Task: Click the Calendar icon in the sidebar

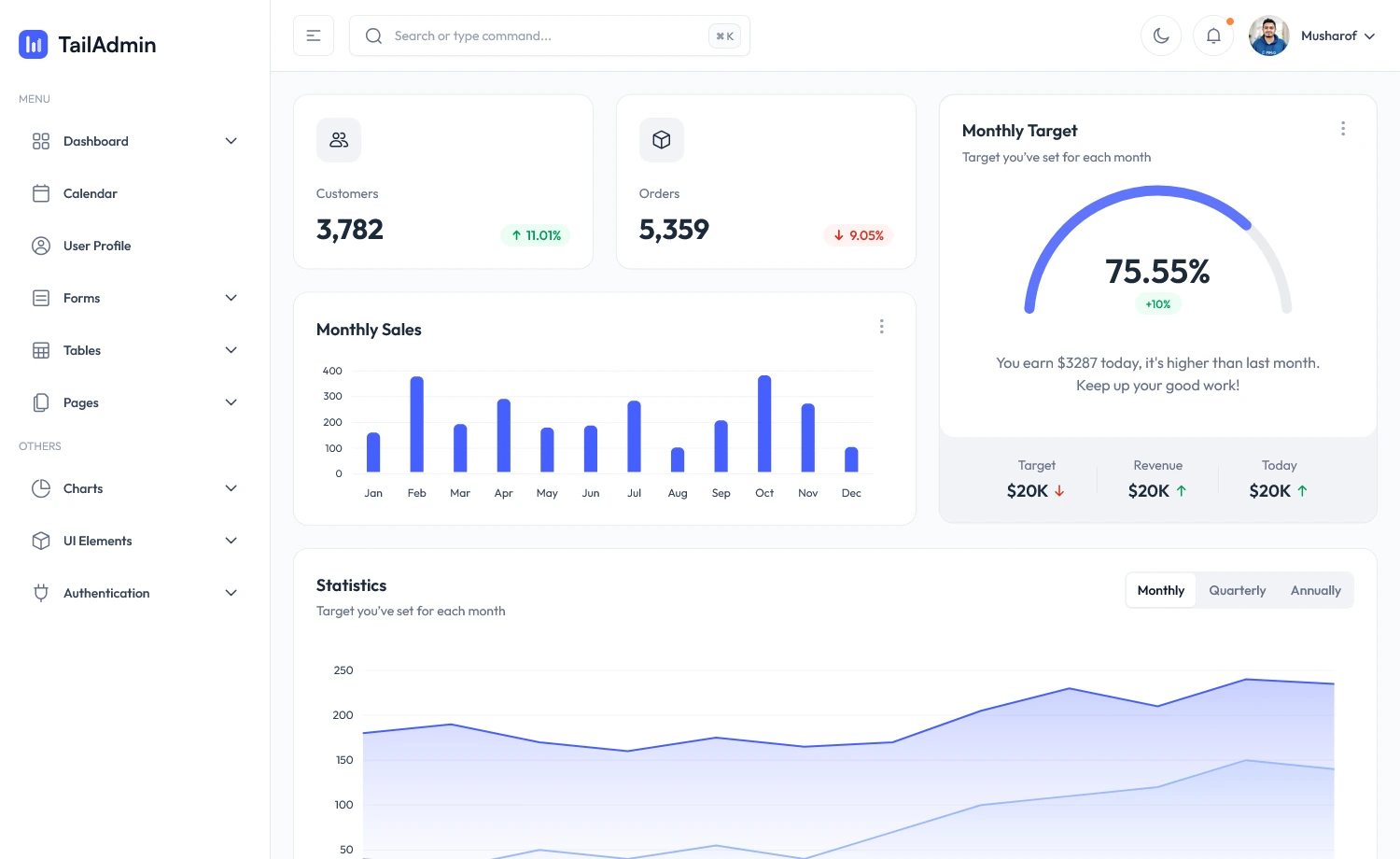Action: [41, 193]
